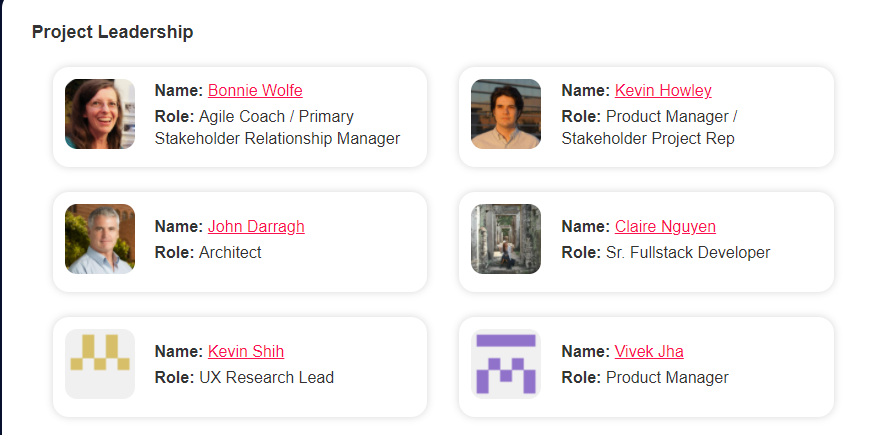Visit the Claire Nguyen name link
The height and width of the screenshot is (435, 889).
[x=665, y=226]
